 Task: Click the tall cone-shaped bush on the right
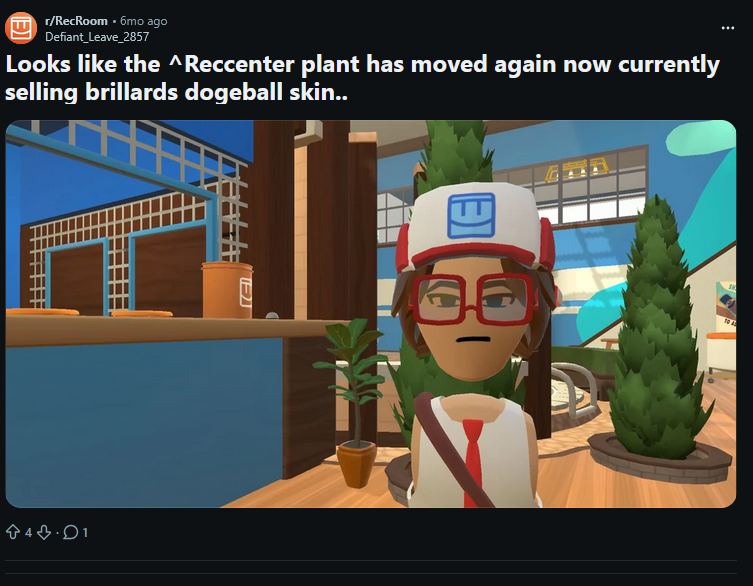pyautogui.click(x=658, y=331)
